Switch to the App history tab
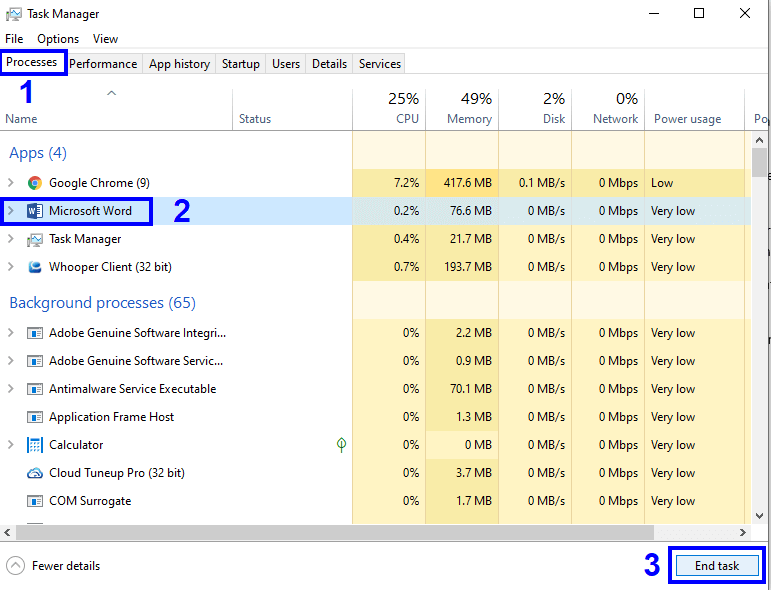 [179, 64]
